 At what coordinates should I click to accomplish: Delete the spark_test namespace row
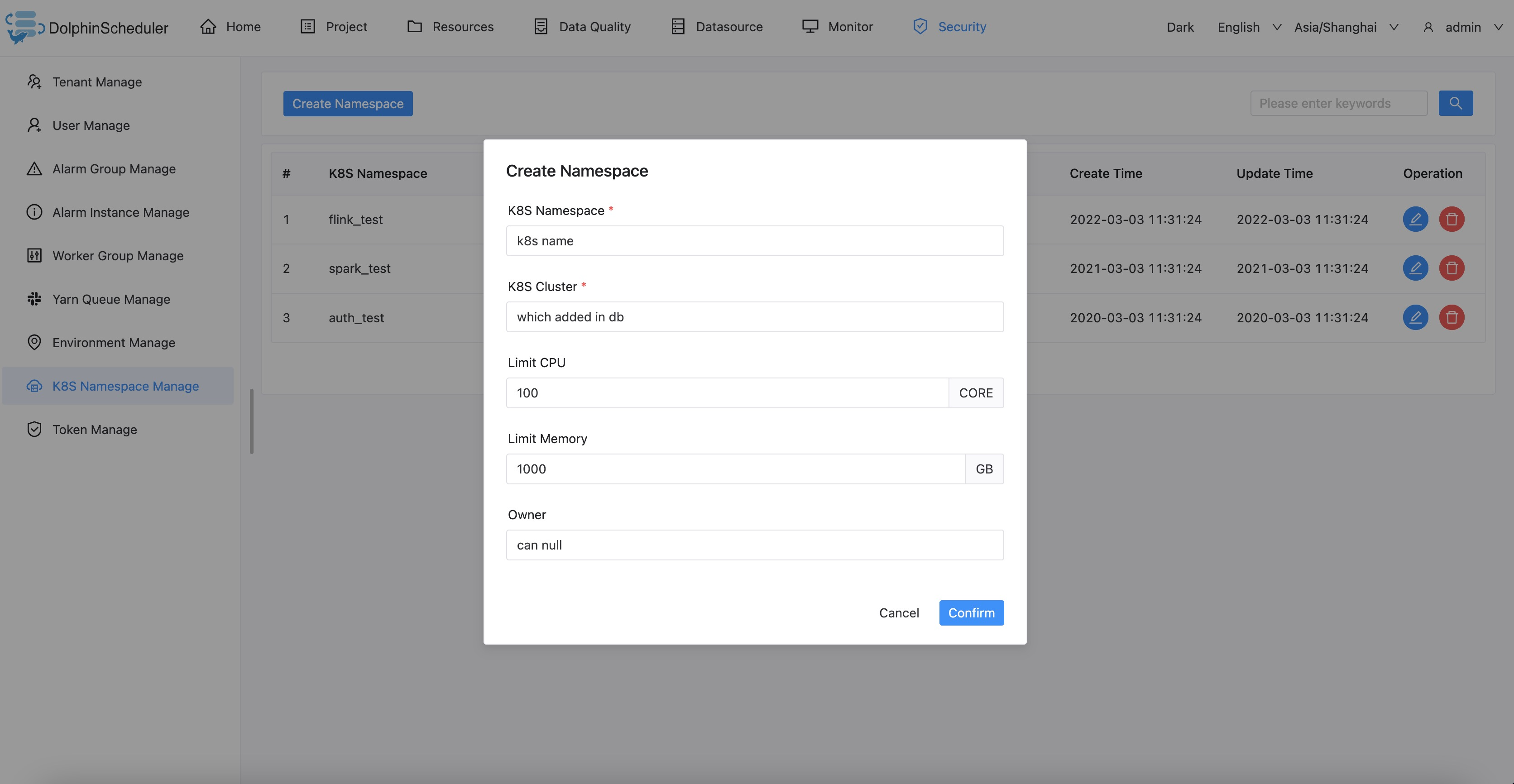[1452, 268]
